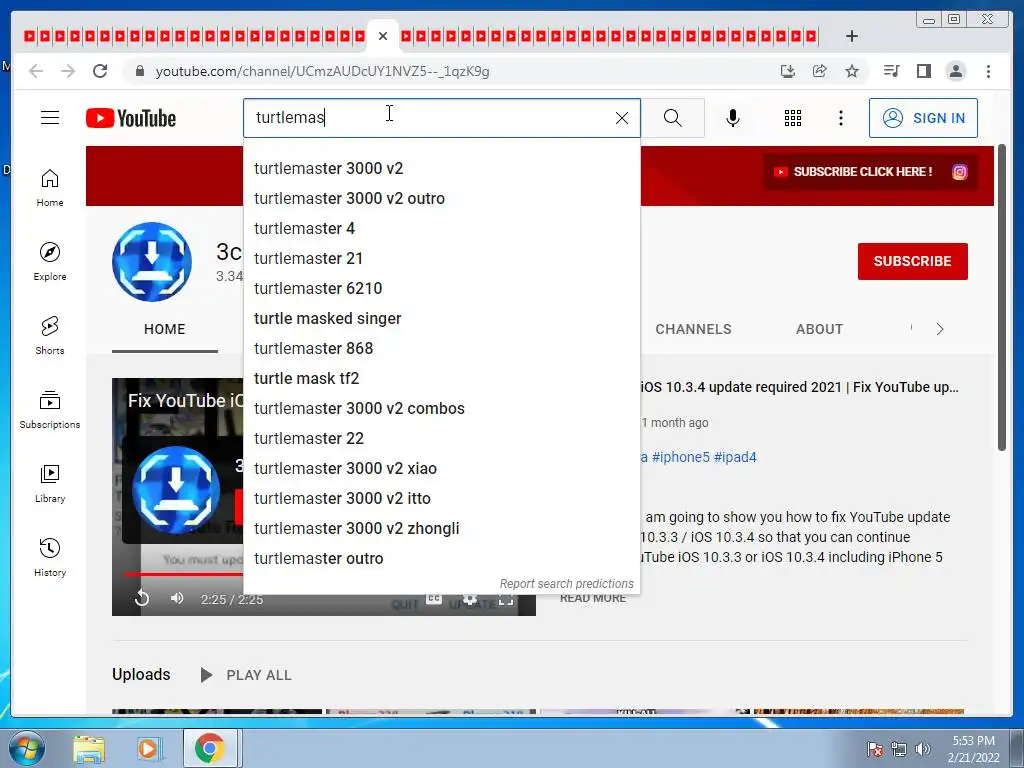Switch to the CHANNELS tab
Viewport: 1024px width, 768px height.
(x=693, y=329)
